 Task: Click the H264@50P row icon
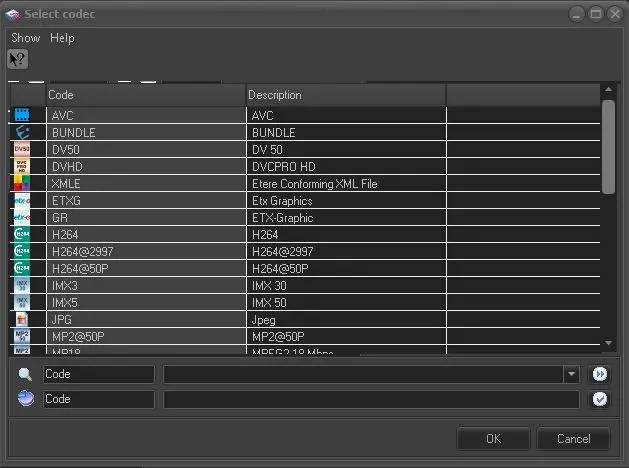point(22,268)
